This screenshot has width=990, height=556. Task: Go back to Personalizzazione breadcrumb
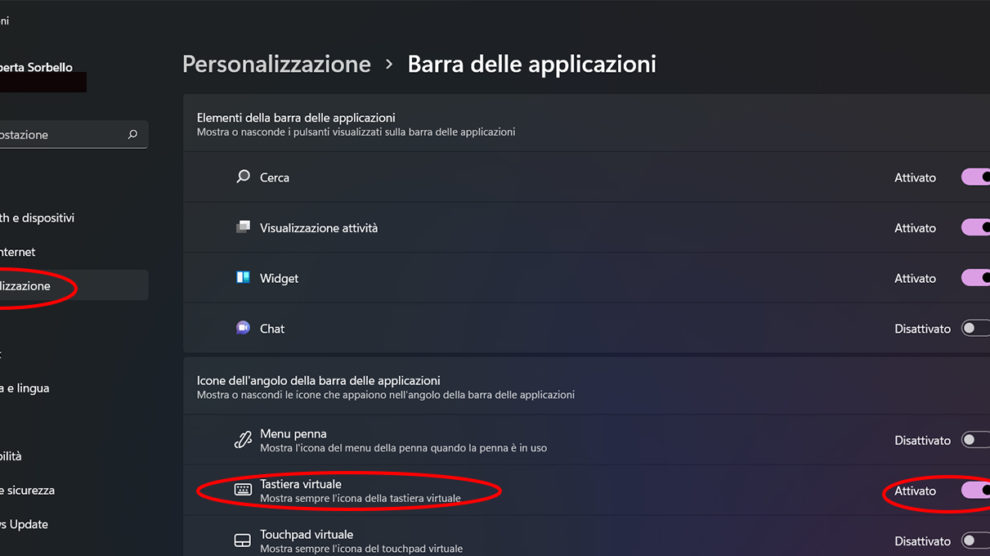277,64
